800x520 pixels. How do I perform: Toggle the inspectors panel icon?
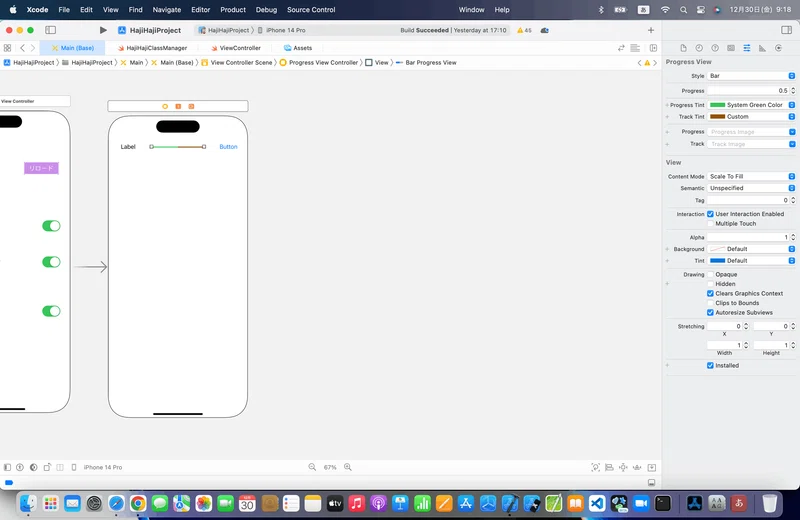click(x=786, y=30)
